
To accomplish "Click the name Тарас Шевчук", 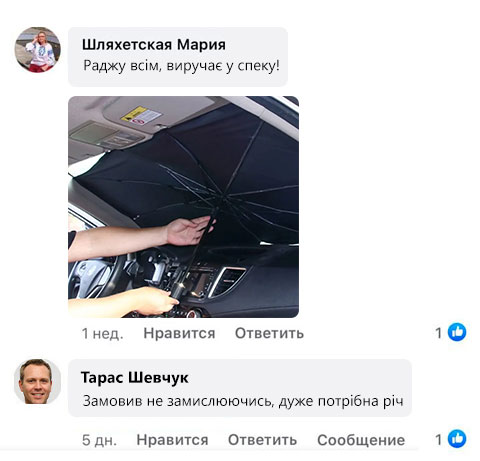I will pos(135,377).
